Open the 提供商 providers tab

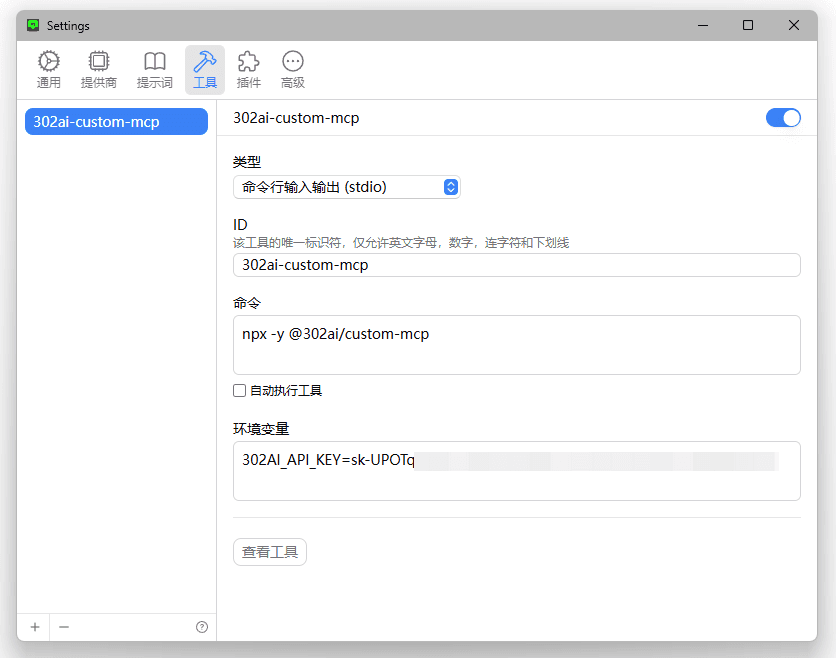(99, 70)
